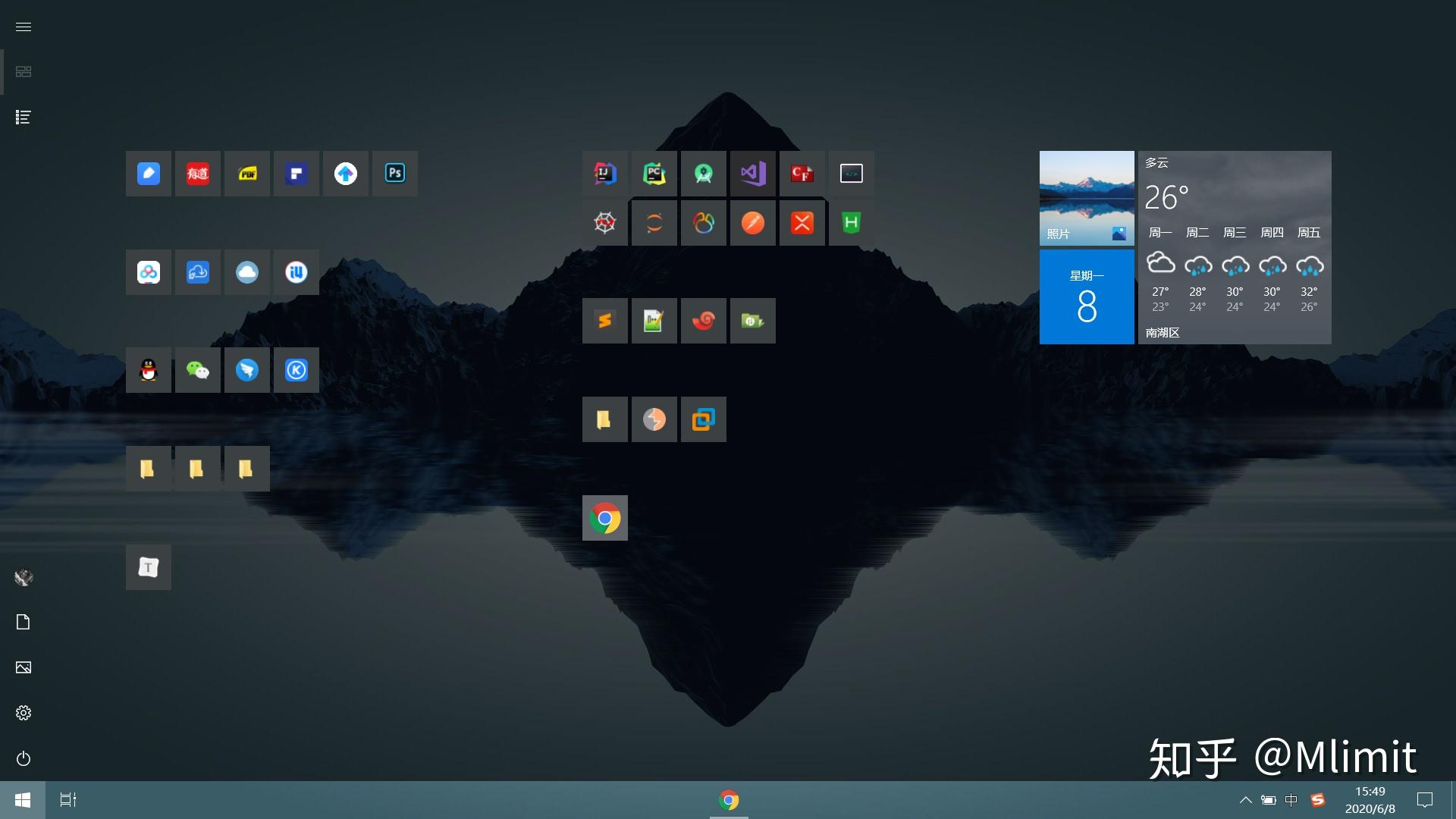Launch IntelliJ IDEA from the tiles

click(x=604, y=174)
